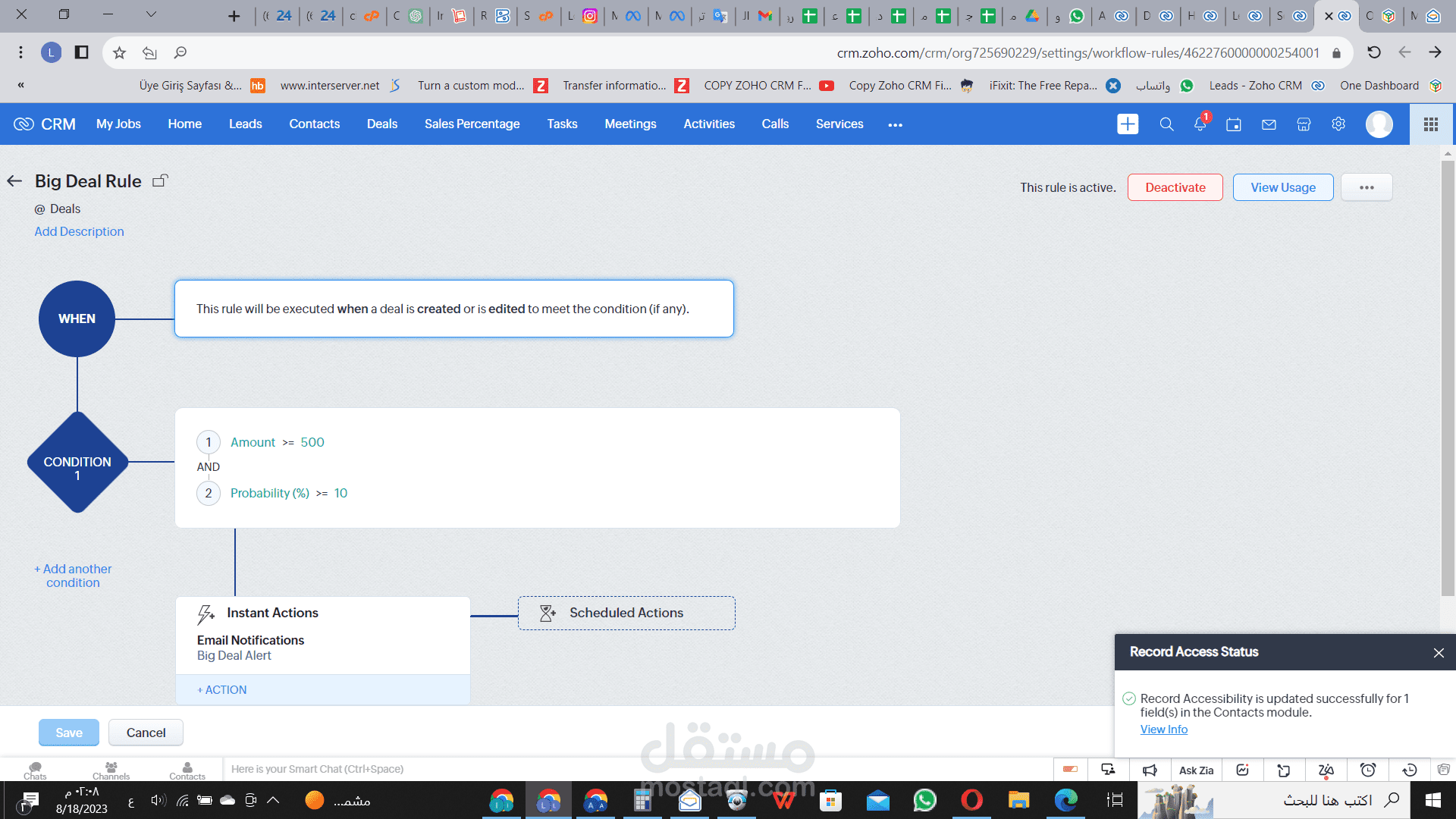Viewport: 1456px width, 819px height.
Task: Open the apps grid icon
Action: pyautogui.click(x=1431, y=124)
